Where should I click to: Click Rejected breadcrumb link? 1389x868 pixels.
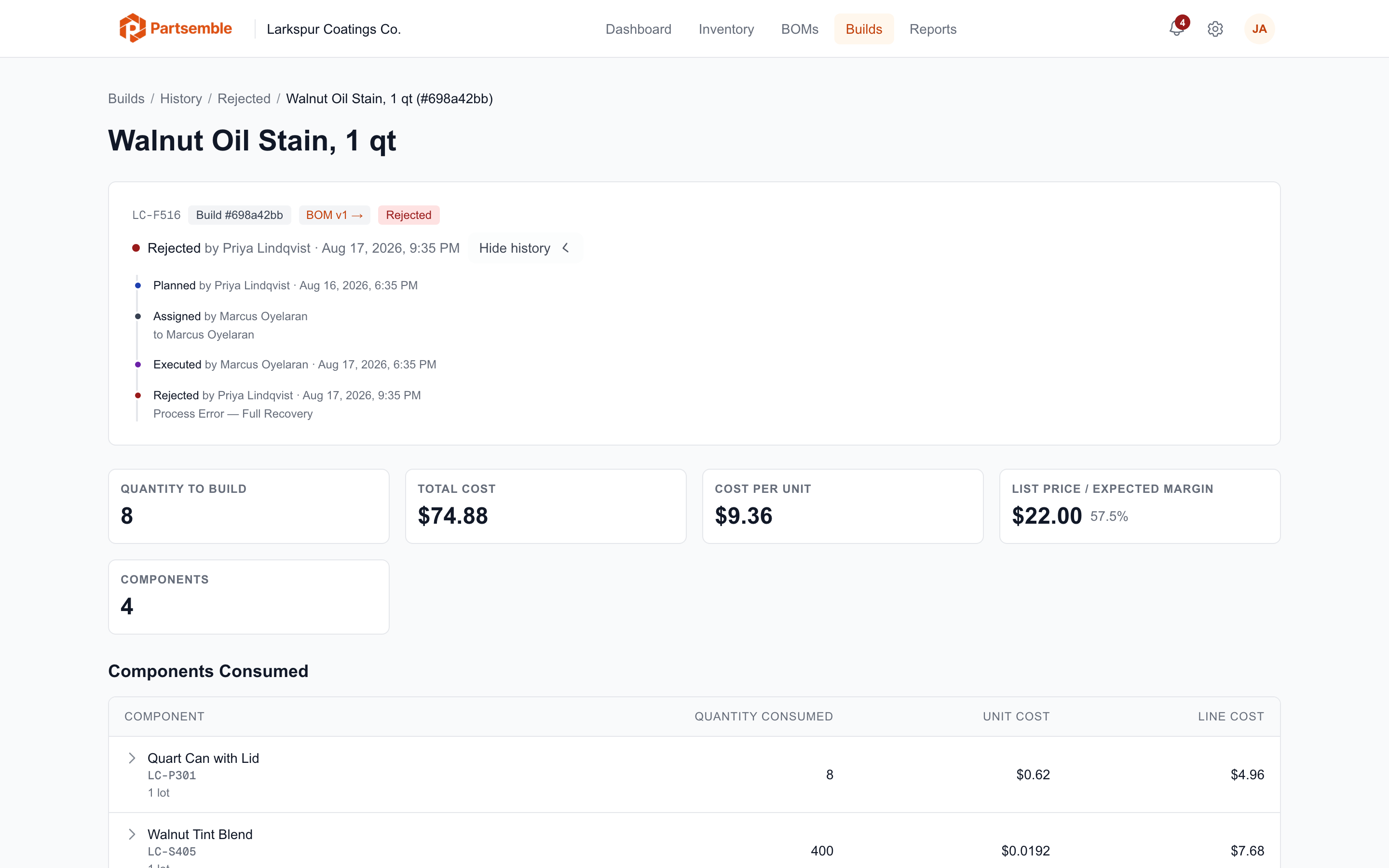point(244,98)
